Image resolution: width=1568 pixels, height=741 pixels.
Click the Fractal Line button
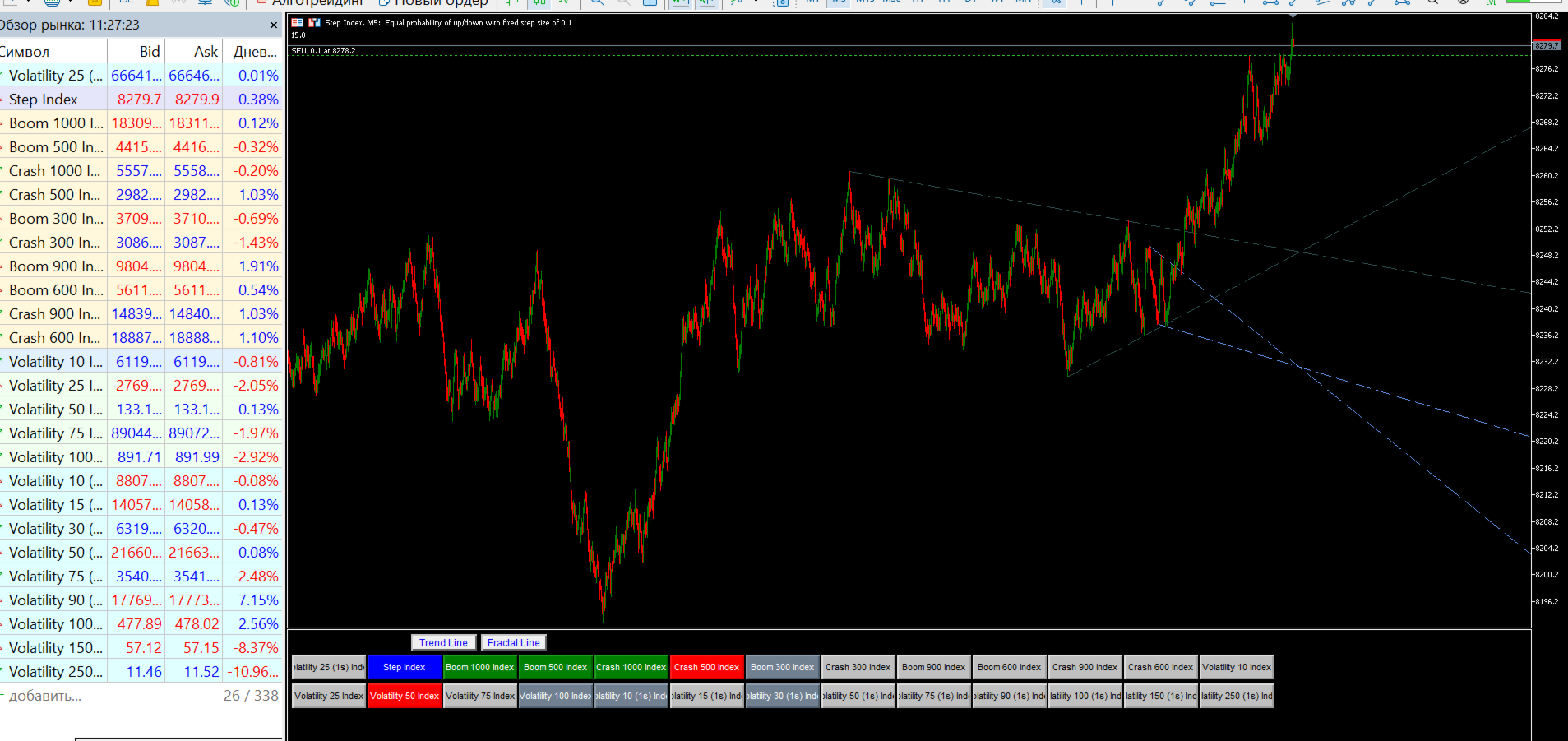tap(513, 642)
